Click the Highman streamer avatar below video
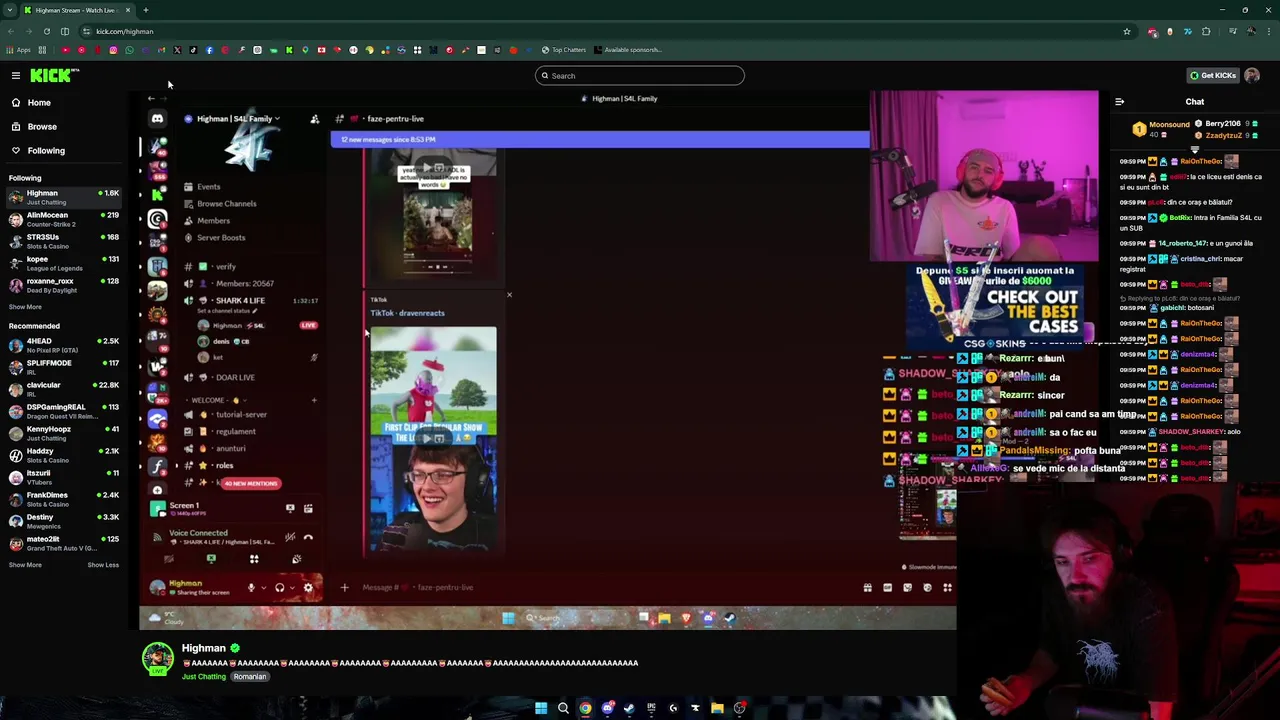The width and height of the screenshot is (1280, 720). coord(157,659)
